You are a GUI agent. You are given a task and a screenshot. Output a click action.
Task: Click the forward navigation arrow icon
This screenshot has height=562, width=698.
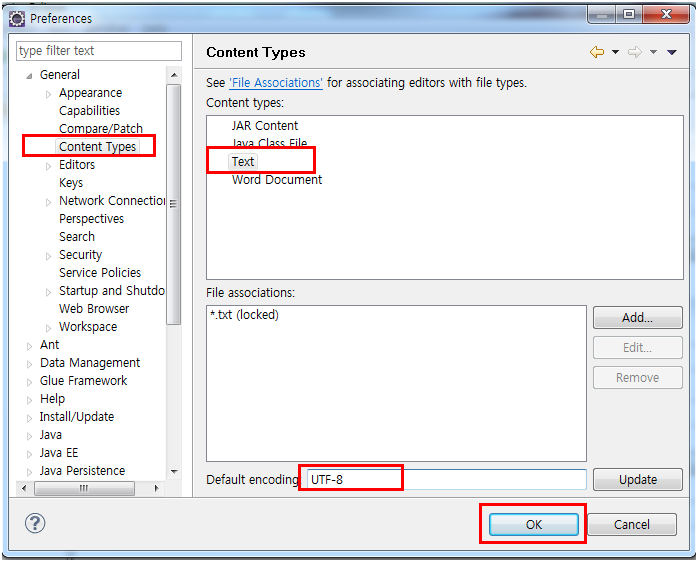(634, 52)
